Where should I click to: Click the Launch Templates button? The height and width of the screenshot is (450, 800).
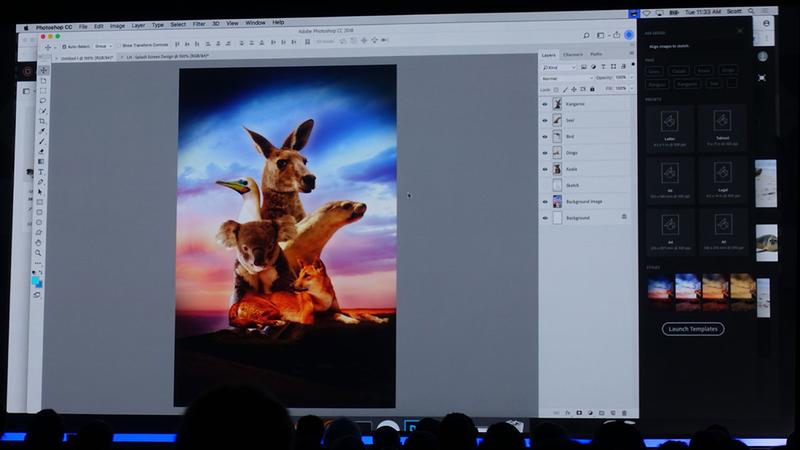coord(693,328)
